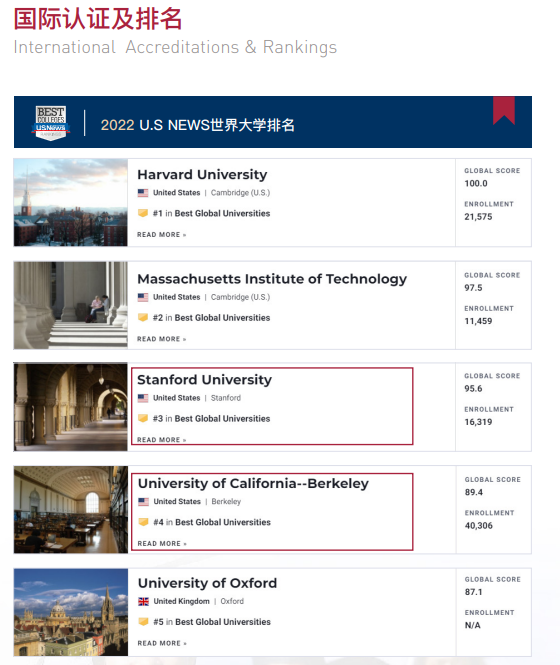Click '#2 in Best Global Universities' text
The width and height of the screenshot is (560, 665).
coord(211,318)
